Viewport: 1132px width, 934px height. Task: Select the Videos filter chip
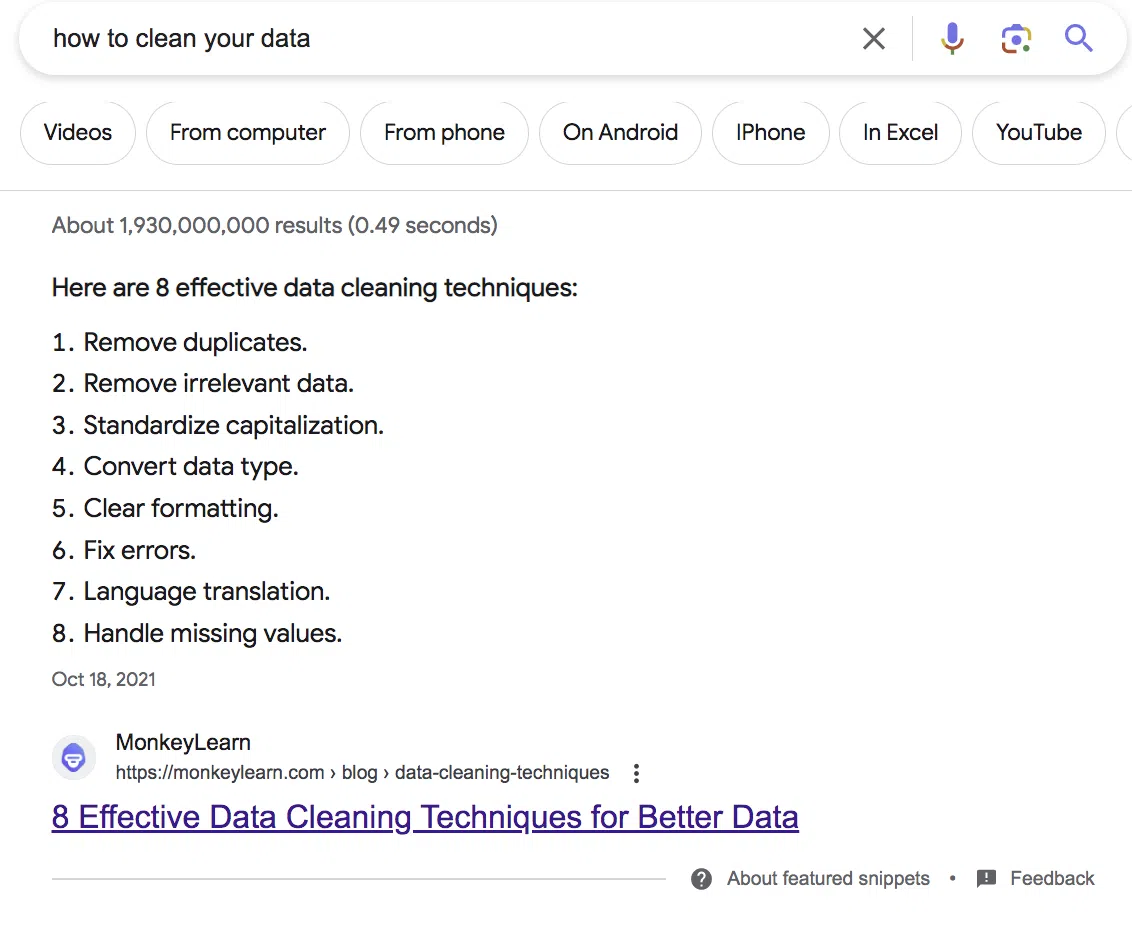click(78, 133)
